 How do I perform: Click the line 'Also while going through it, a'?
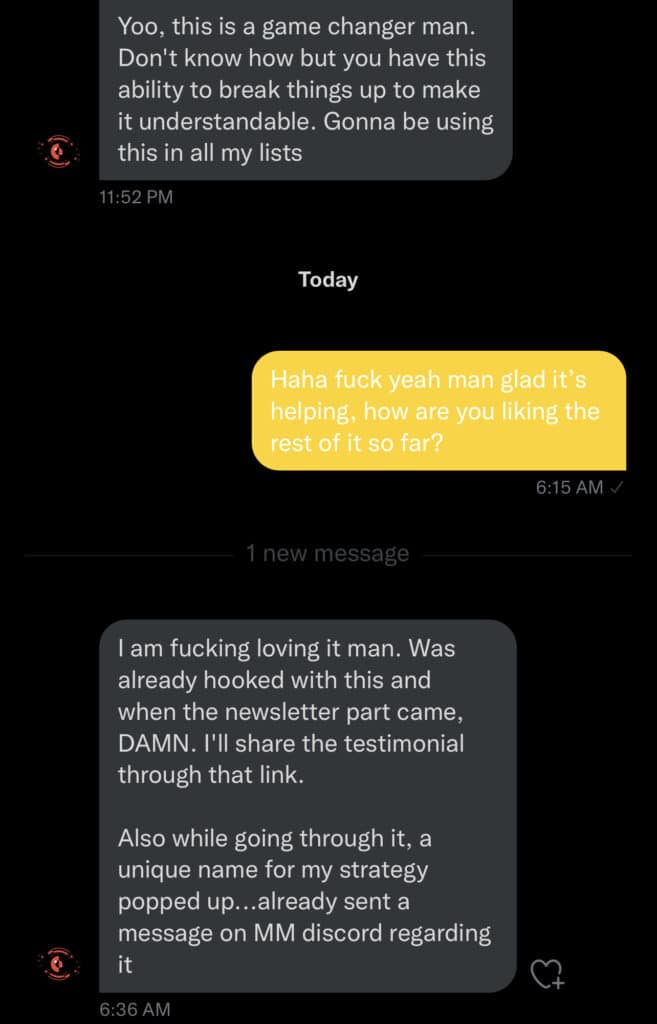point(274,839)
